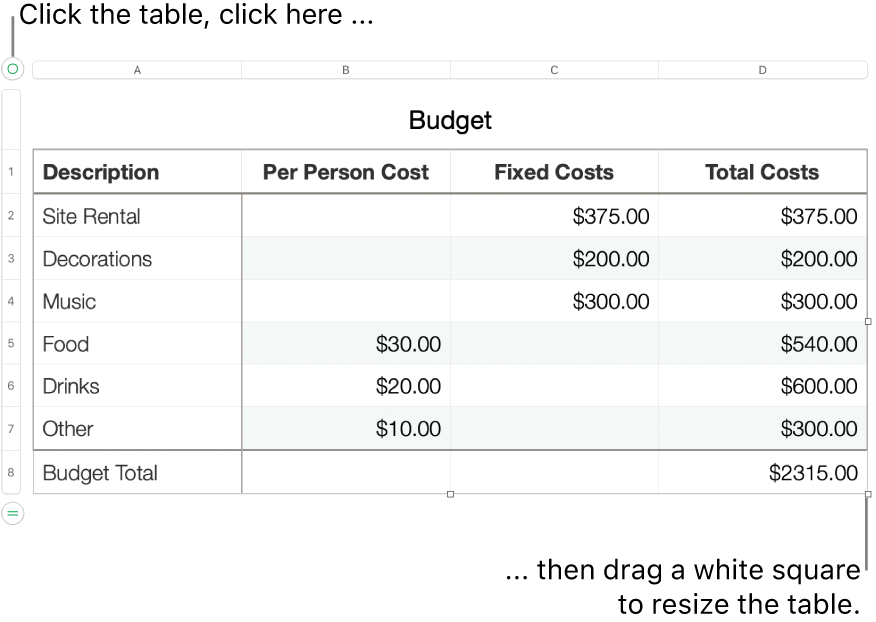Click the bottom-center column resize handle
This screenshot has height=622, width=876.
(449, 494)
